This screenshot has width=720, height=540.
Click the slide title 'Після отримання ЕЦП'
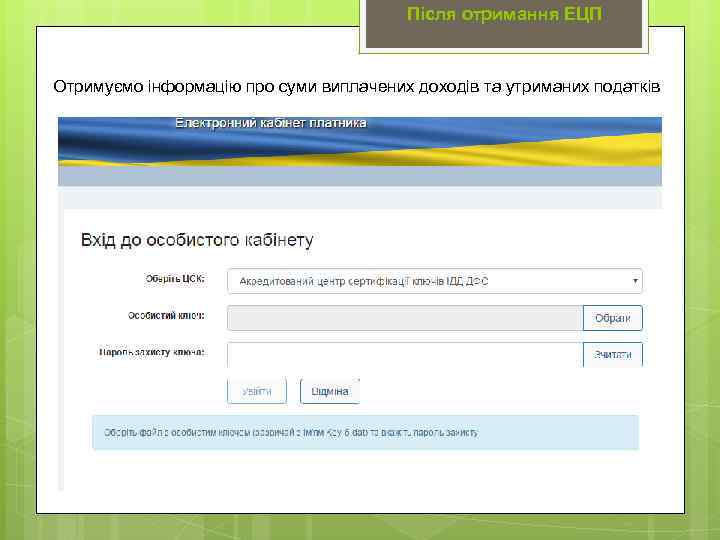[x=504, y=14]
